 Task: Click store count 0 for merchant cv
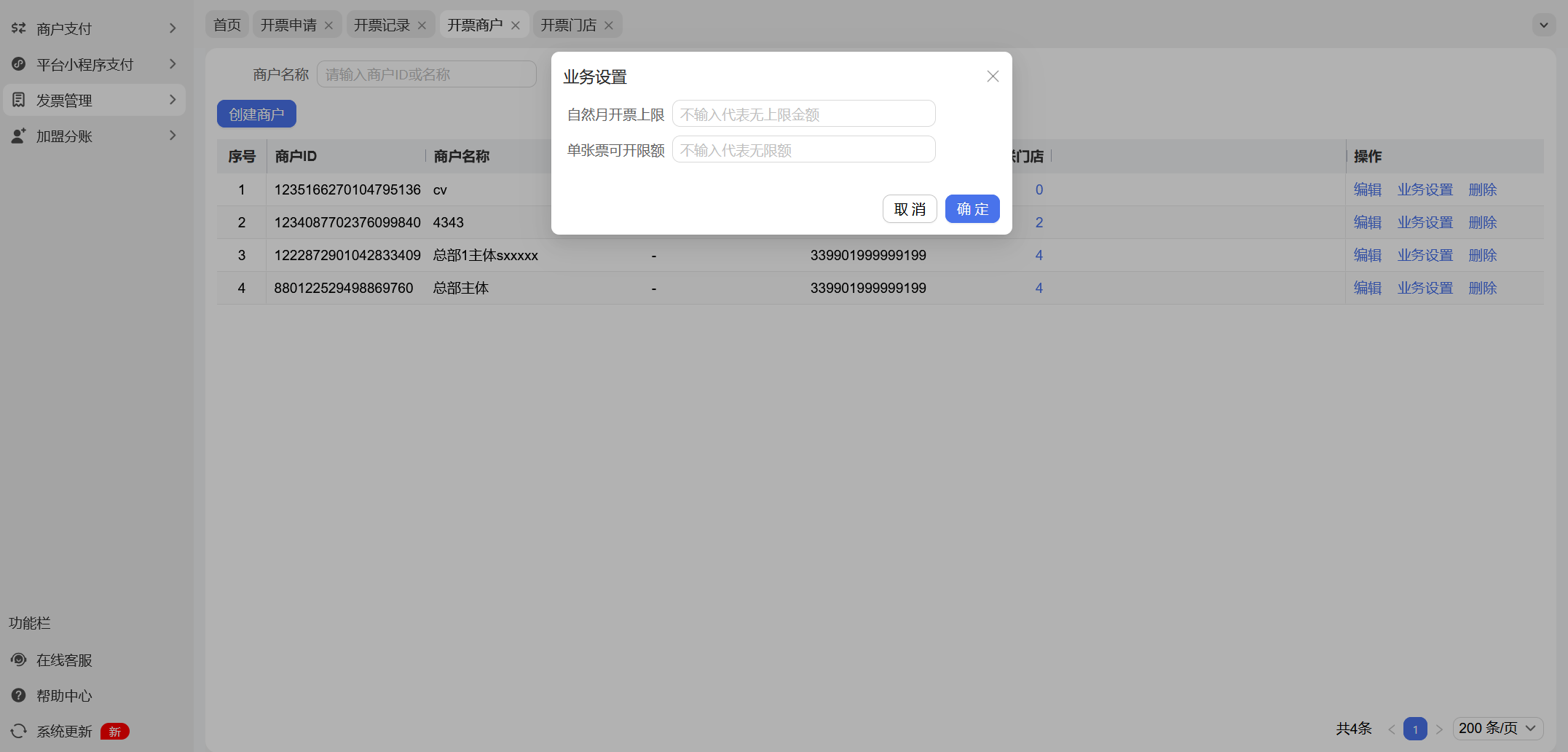1039,189
